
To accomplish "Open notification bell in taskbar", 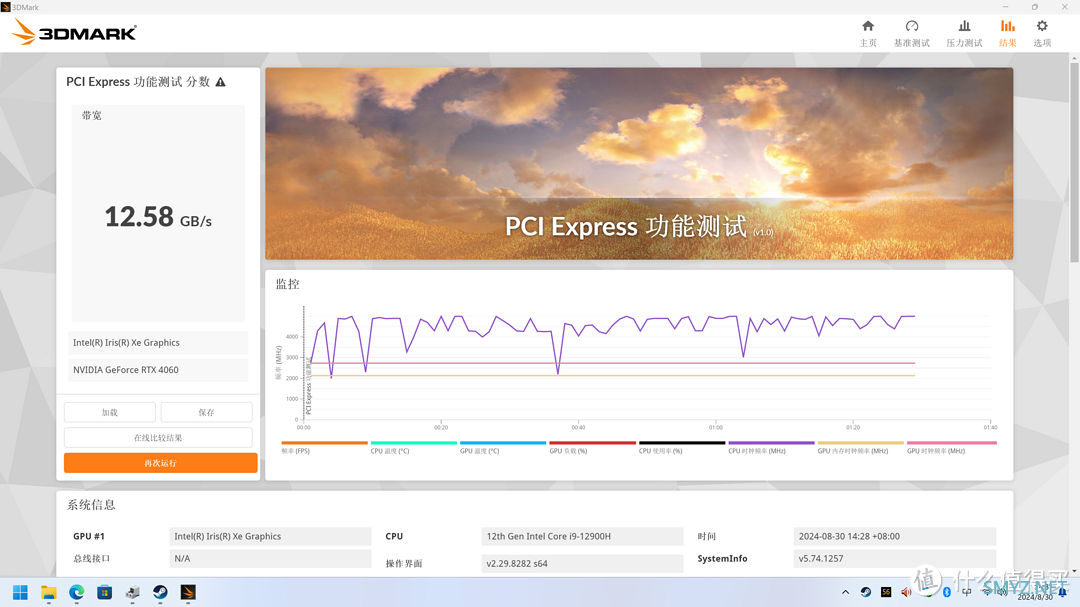I will pyautogui.click(x=1063, y=593).
